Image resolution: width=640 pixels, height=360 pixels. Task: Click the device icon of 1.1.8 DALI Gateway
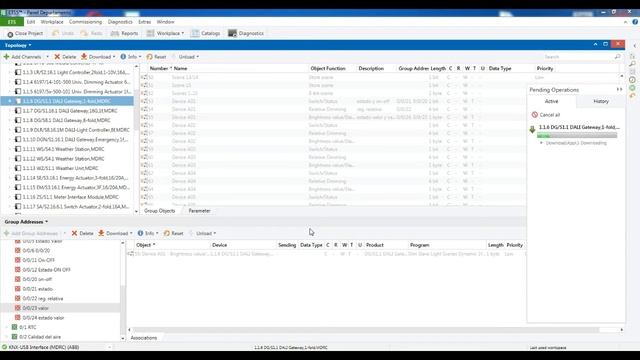point(18,120)
